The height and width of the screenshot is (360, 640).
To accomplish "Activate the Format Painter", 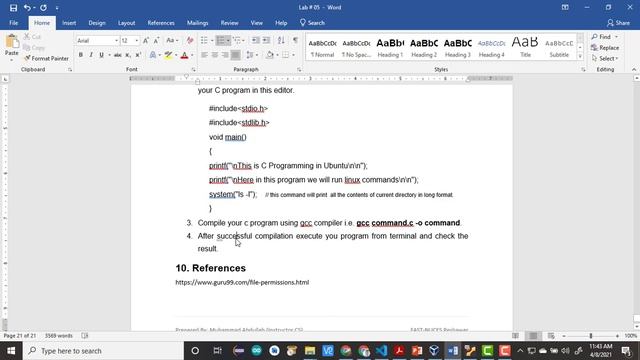I will pyautogui.click(x=46, y=58).
